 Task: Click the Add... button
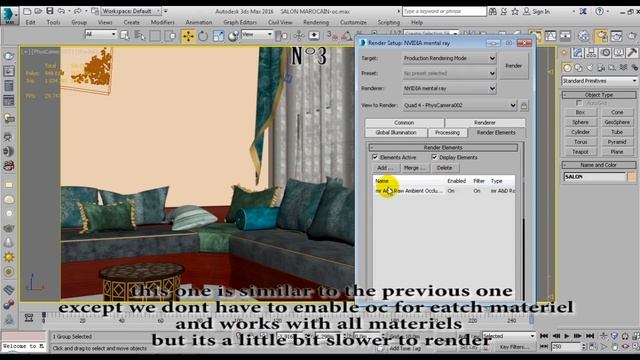tap(384, 168)
